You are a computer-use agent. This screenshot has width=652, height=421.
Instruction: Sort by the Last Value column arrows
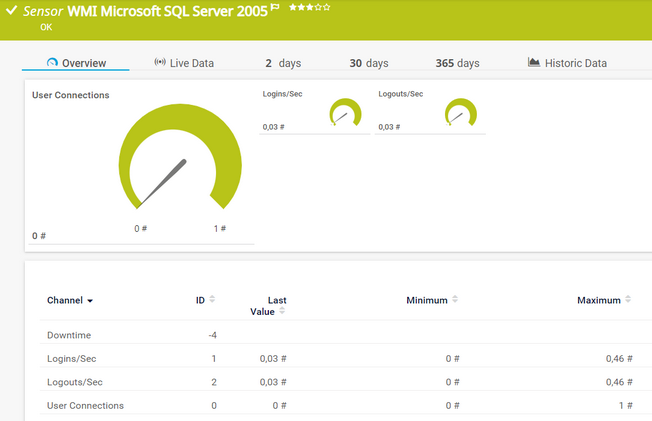click(283, 311)
